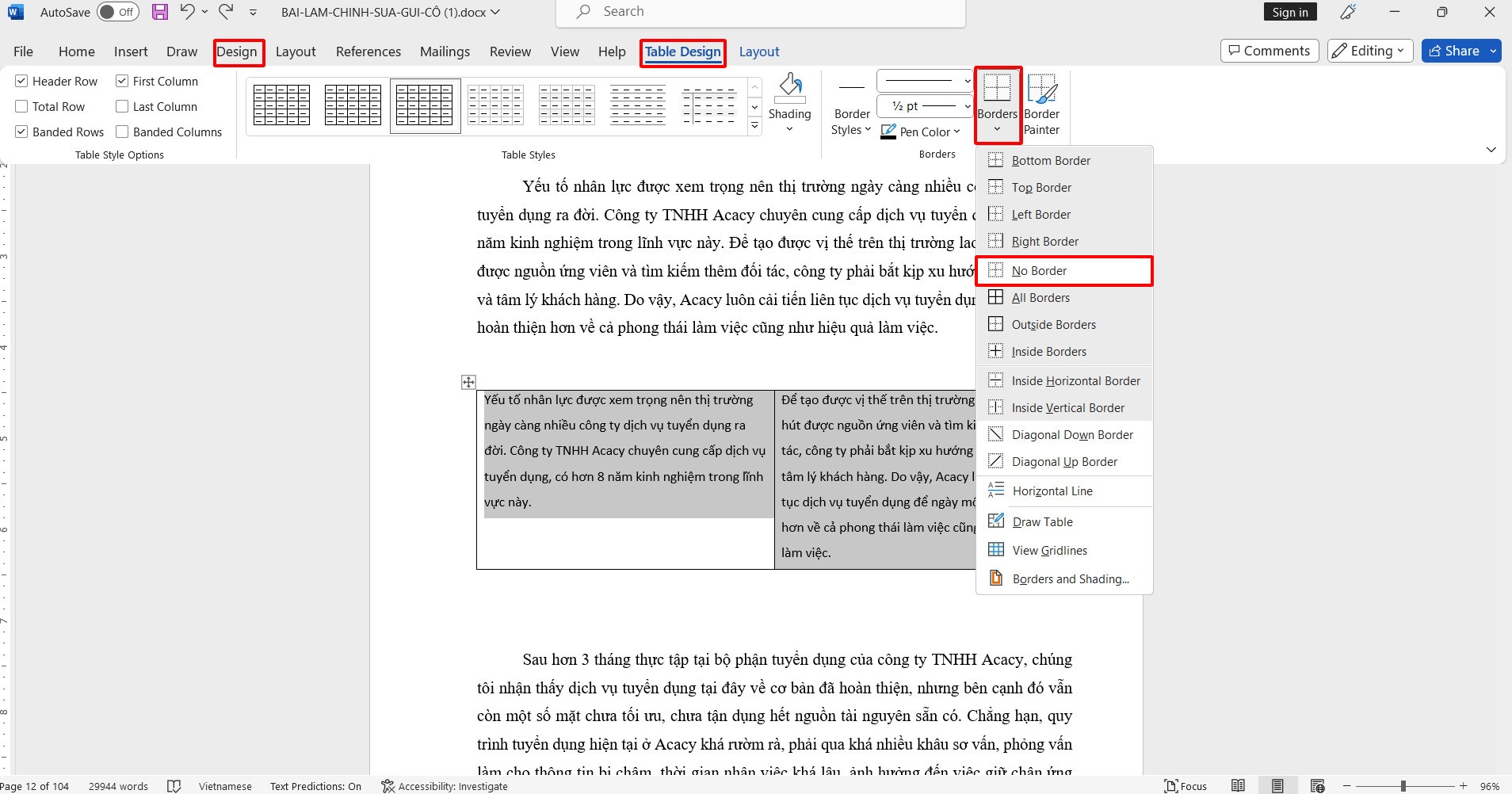Switch to Web Layout view

[x=1317, y=785]
